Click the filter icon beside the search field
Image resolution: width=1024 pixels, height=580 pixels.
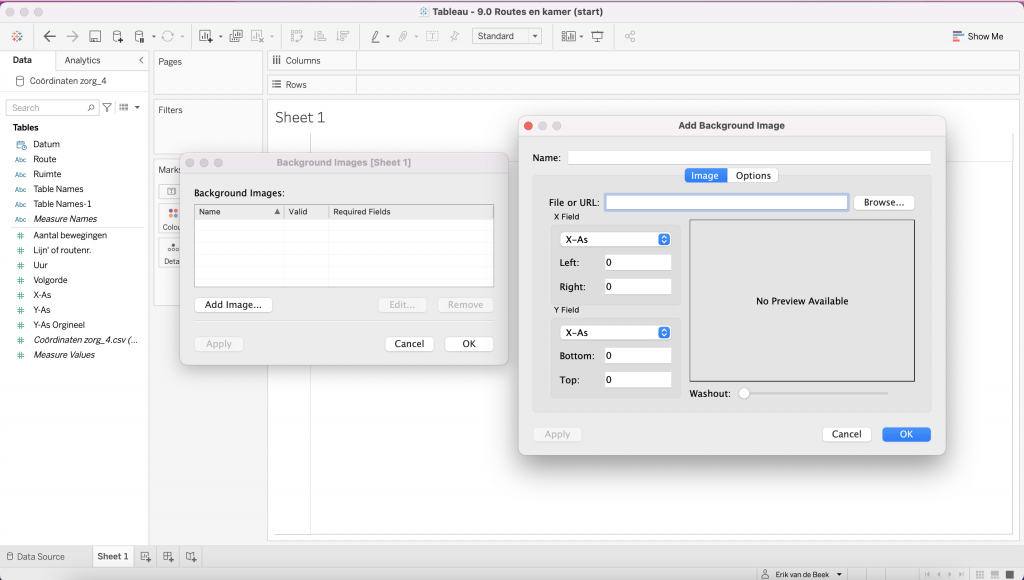107,107
